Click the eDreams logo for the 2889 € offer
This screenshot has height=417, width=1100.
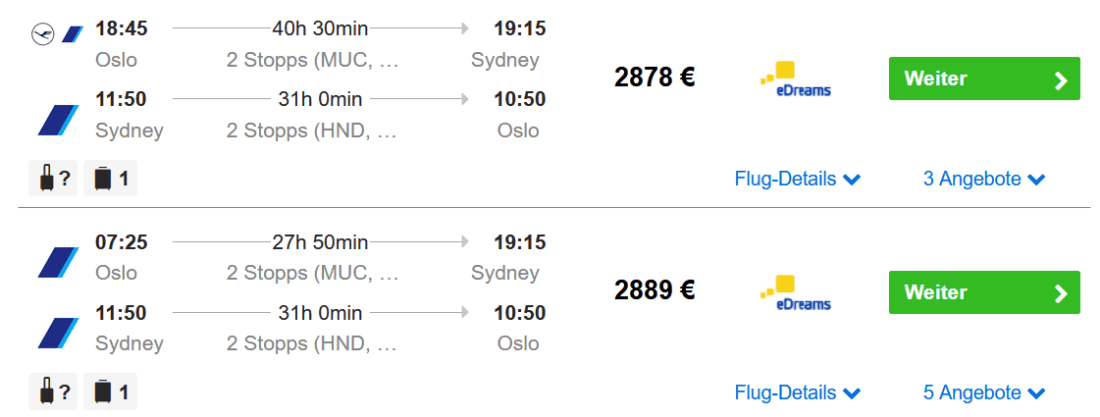[x=795, y=293]
